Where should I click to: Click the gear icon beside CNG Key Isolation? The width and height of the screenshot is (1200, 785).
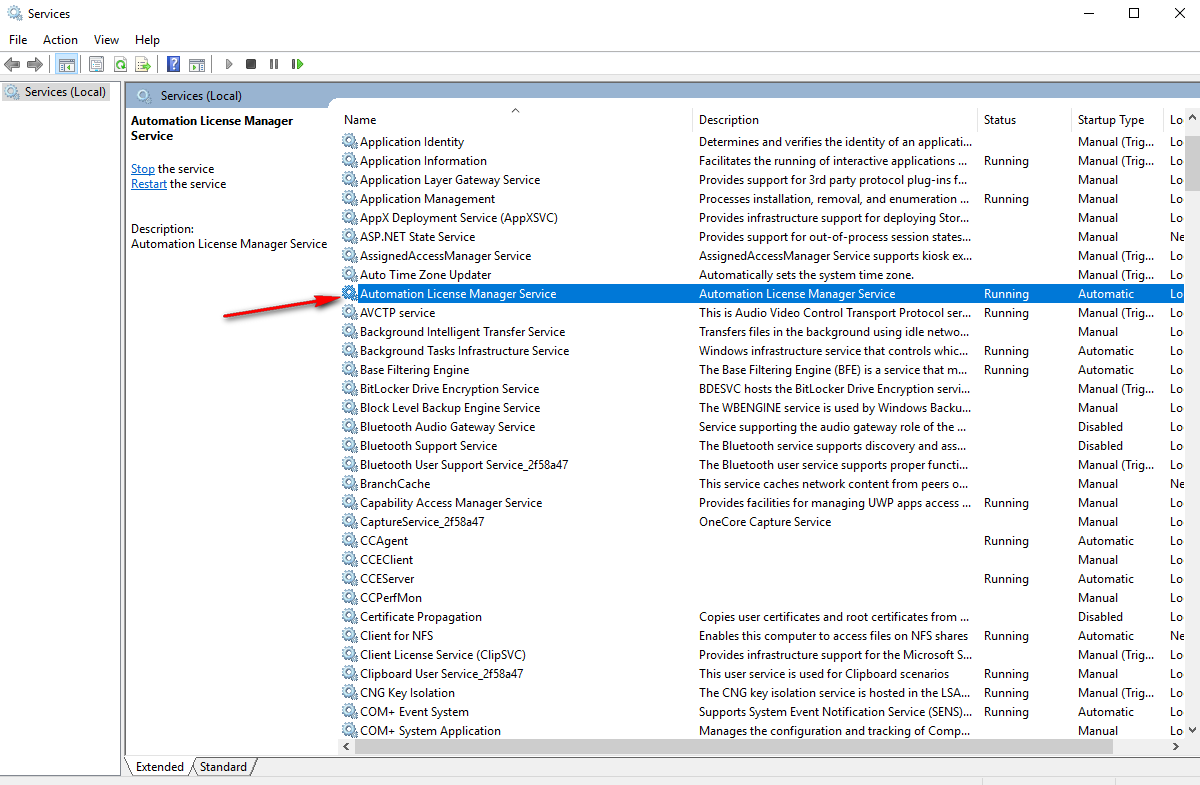349,693
